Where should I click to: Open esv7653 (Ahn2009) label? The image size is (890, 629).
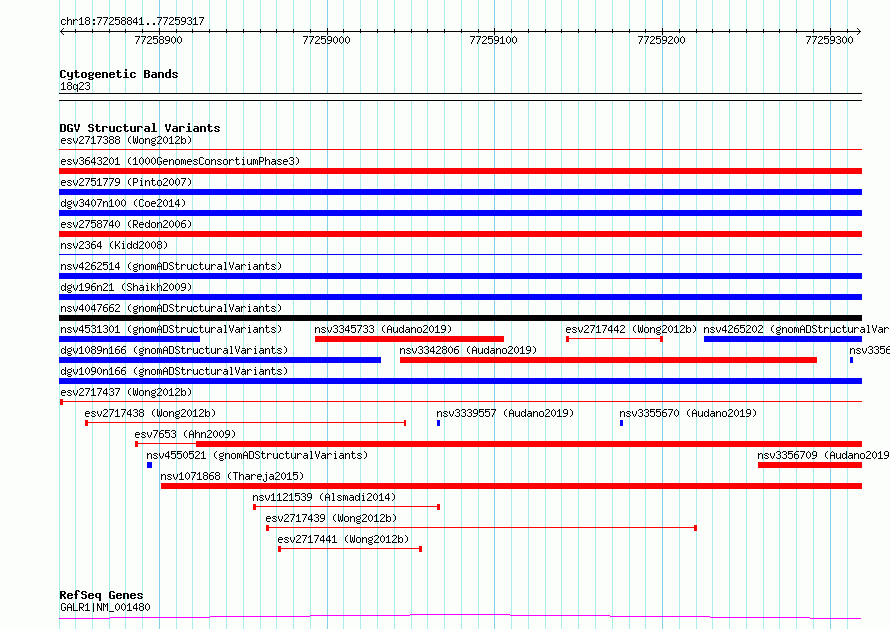[x=185, y=434]
